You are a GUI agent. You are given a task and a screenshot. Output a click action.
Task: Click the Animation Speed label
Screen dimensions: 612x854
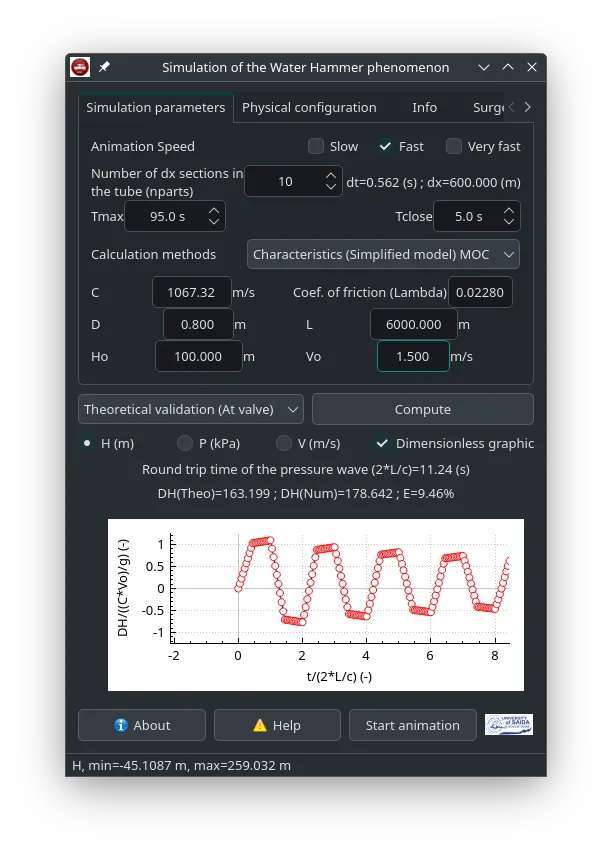pyautogui.click(x=143, y=147)
